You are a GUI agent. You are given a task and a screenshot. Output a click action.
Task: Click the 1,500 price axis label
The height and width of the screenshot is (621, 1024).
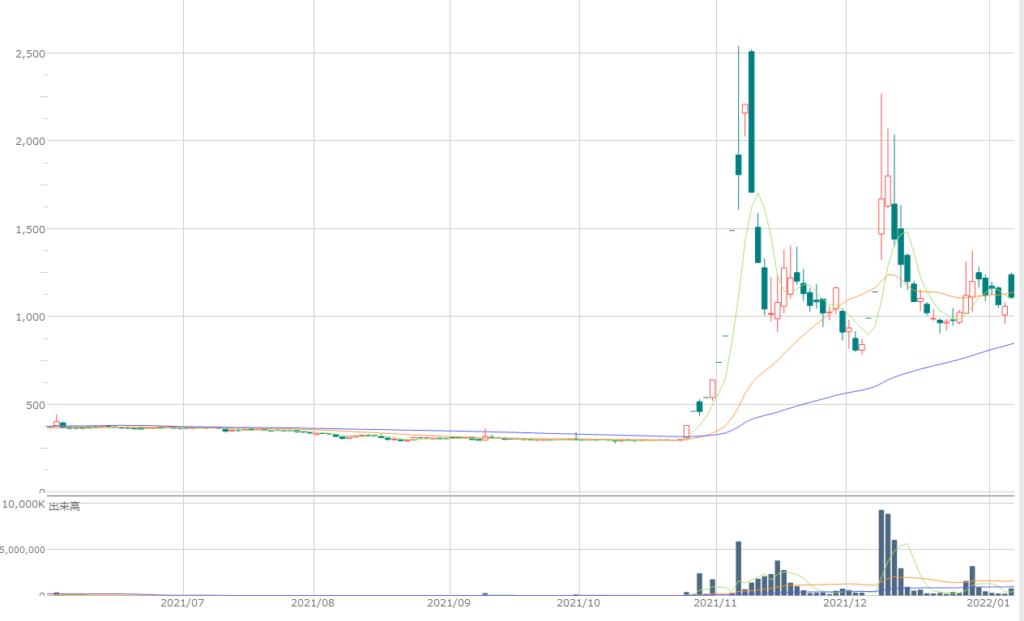click(30, 229)
